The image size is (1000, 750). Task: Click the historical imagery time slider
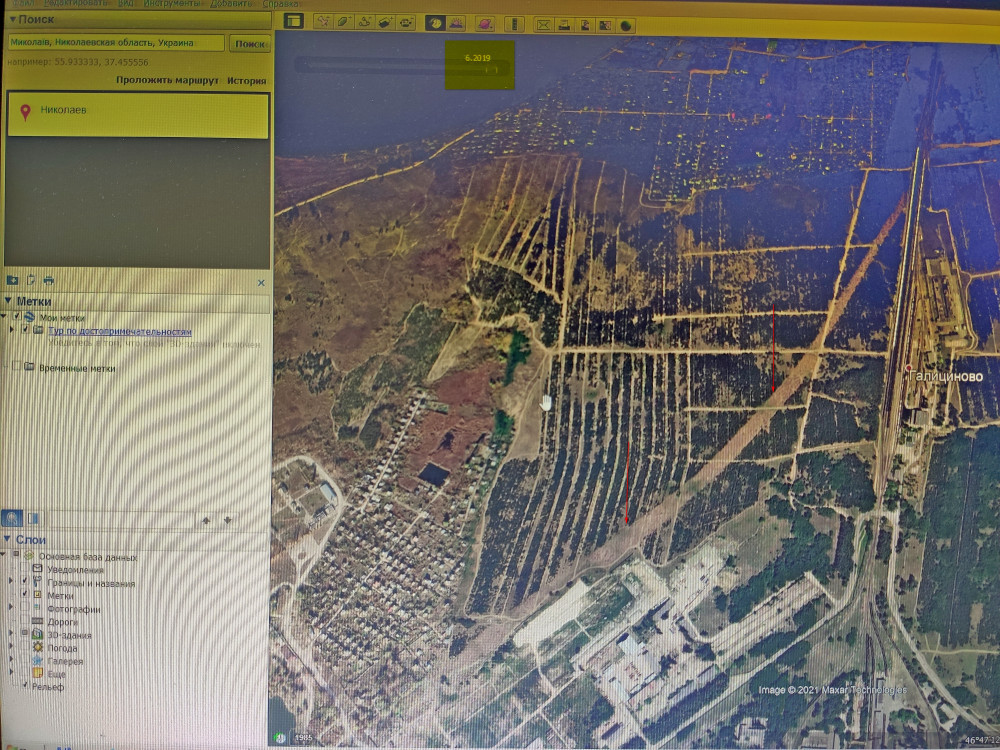[x=400, y=67]
